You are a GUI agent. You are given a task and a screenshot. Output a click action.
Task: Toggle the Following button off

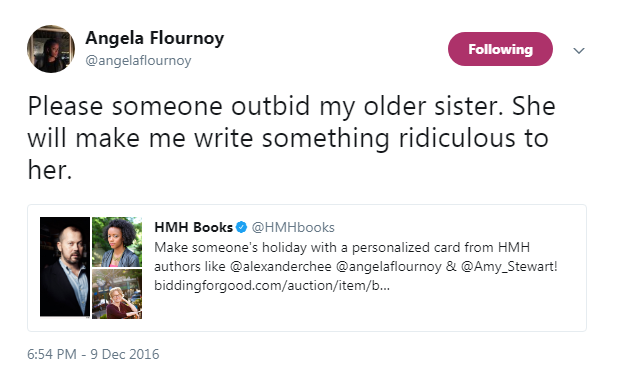point(500,49)
